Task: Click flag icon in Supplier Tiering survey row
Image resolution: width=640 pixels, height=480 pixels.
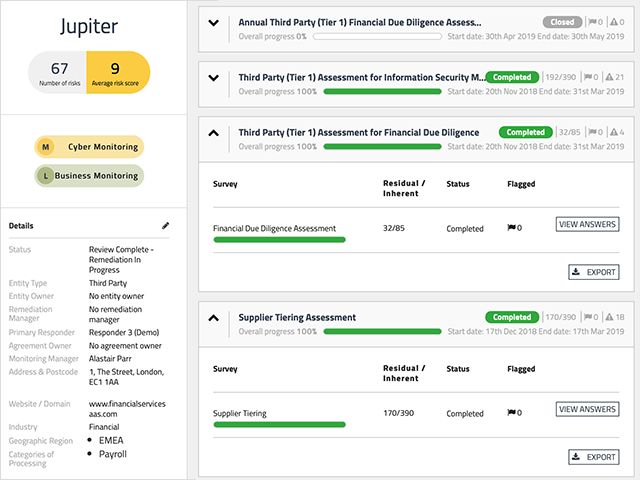Action: (x=512, y=413)
